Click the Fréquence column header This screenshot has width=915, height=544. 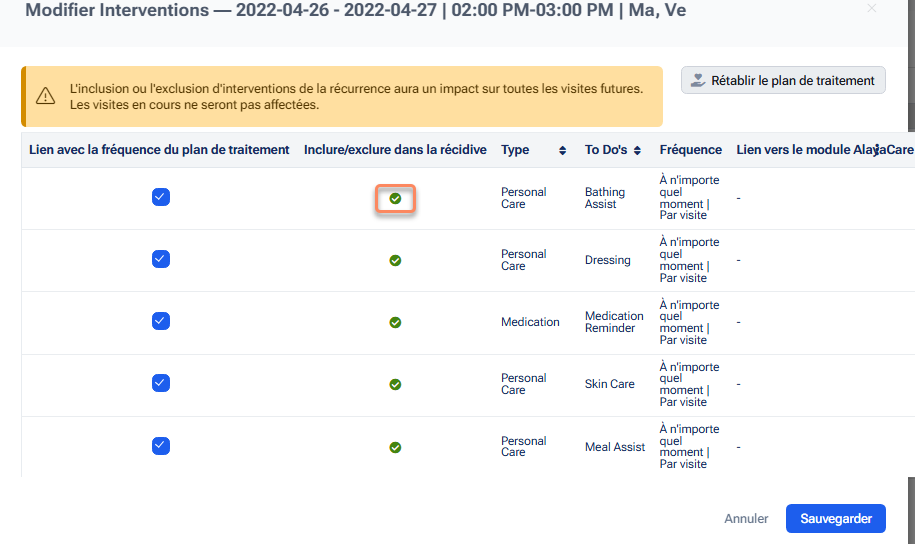690,150
